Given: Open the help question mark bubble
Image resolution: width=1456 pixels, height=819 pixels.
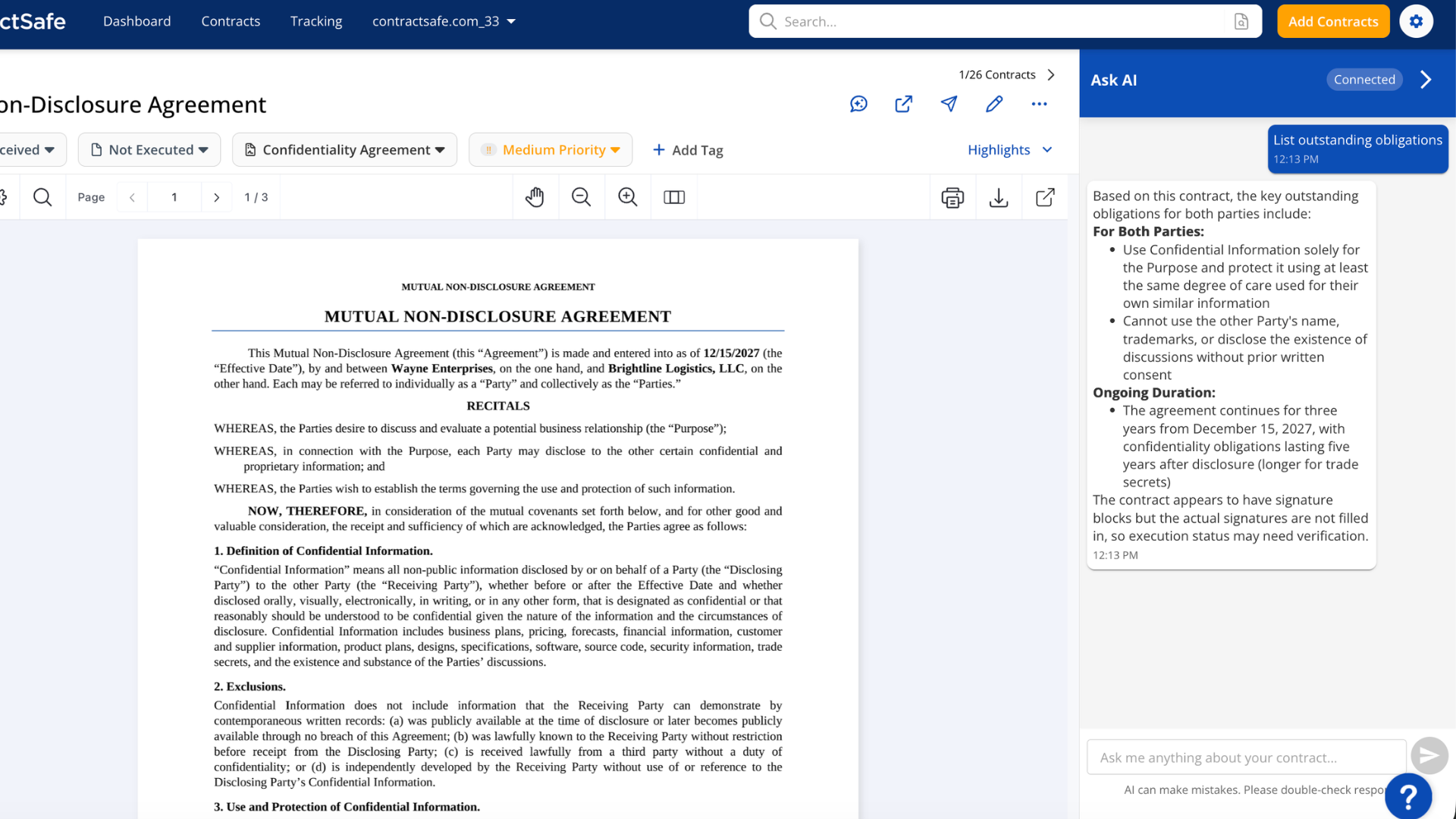Looking at the screenshot, I should pos(1408,796).
